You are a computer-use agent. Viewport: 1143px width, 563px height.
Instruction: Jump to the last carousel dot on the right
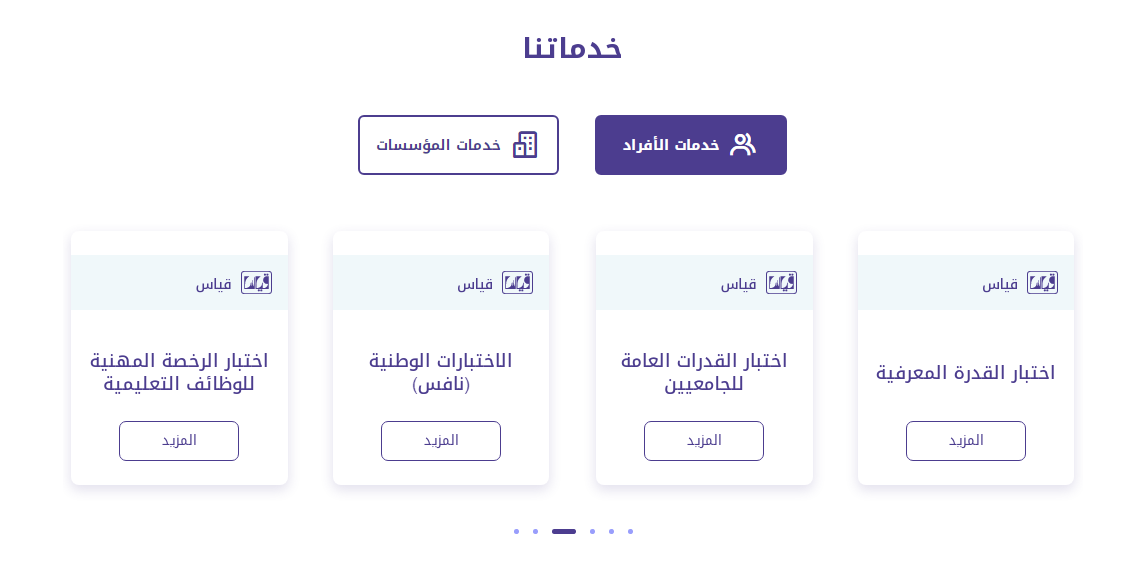click(630, 531)
